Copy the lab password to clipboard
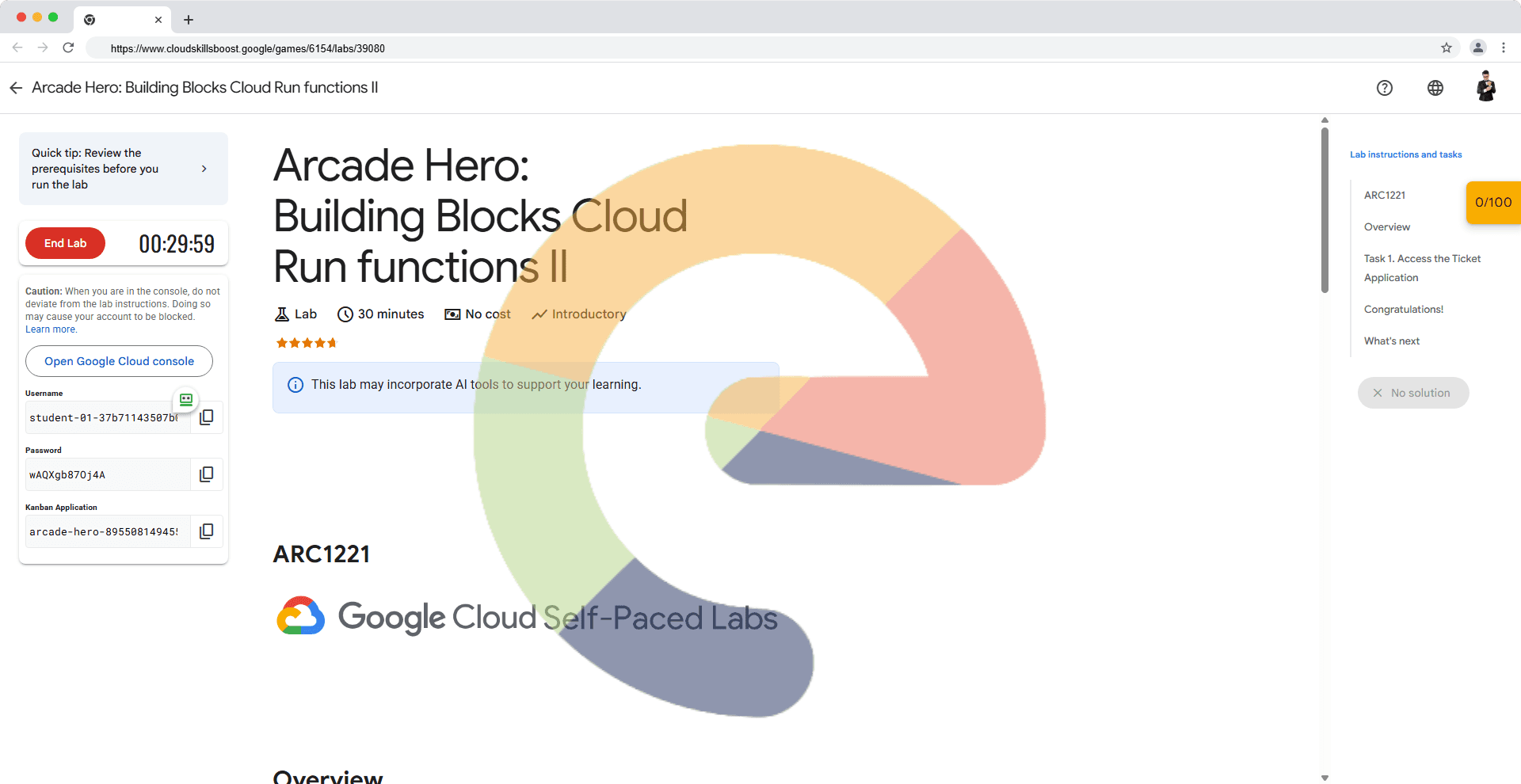The height and width of the screenshot is (784, 1521). (206, 474)
